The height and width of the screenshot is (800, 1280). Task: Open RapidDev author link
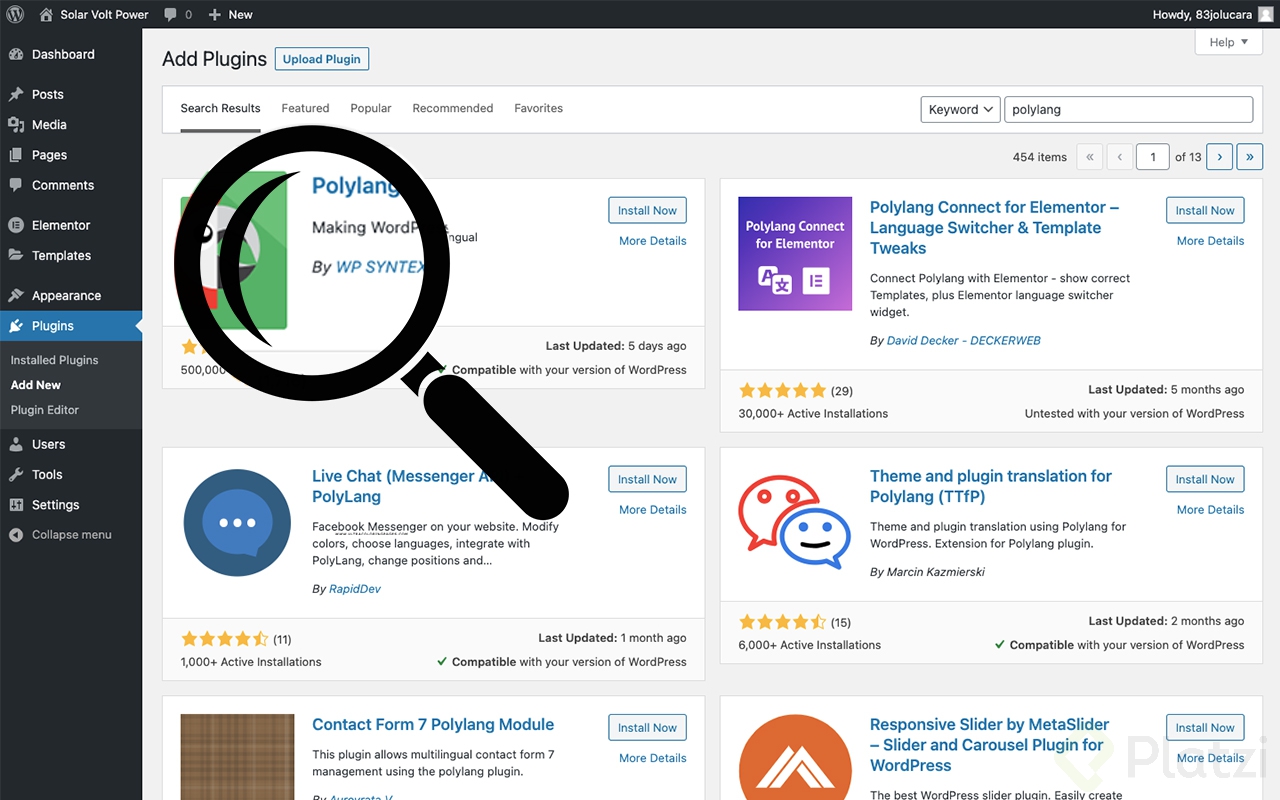pos(355,589)
